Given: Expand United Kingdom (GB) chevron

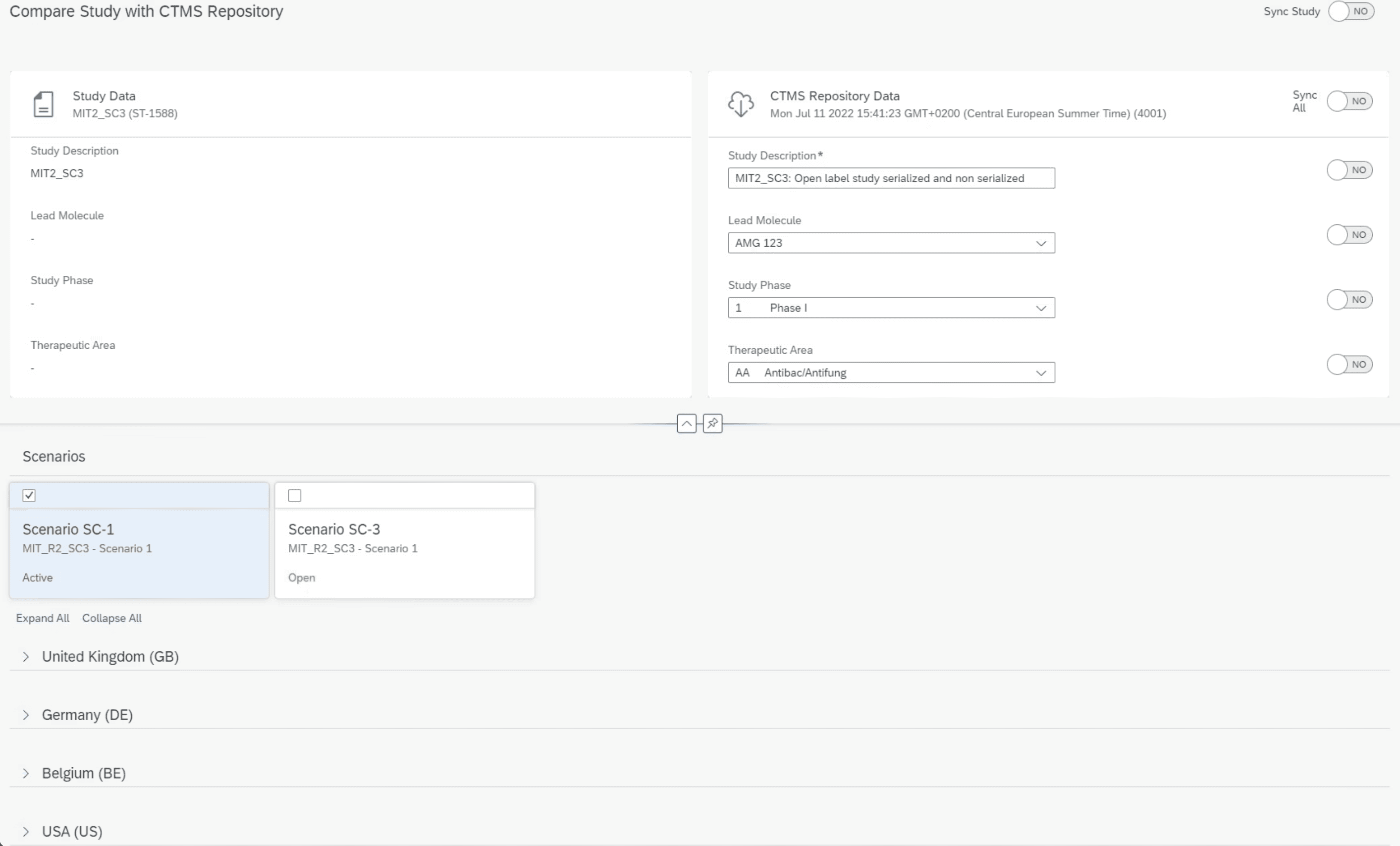Looking at the screenshot, I should pos(26,657).
